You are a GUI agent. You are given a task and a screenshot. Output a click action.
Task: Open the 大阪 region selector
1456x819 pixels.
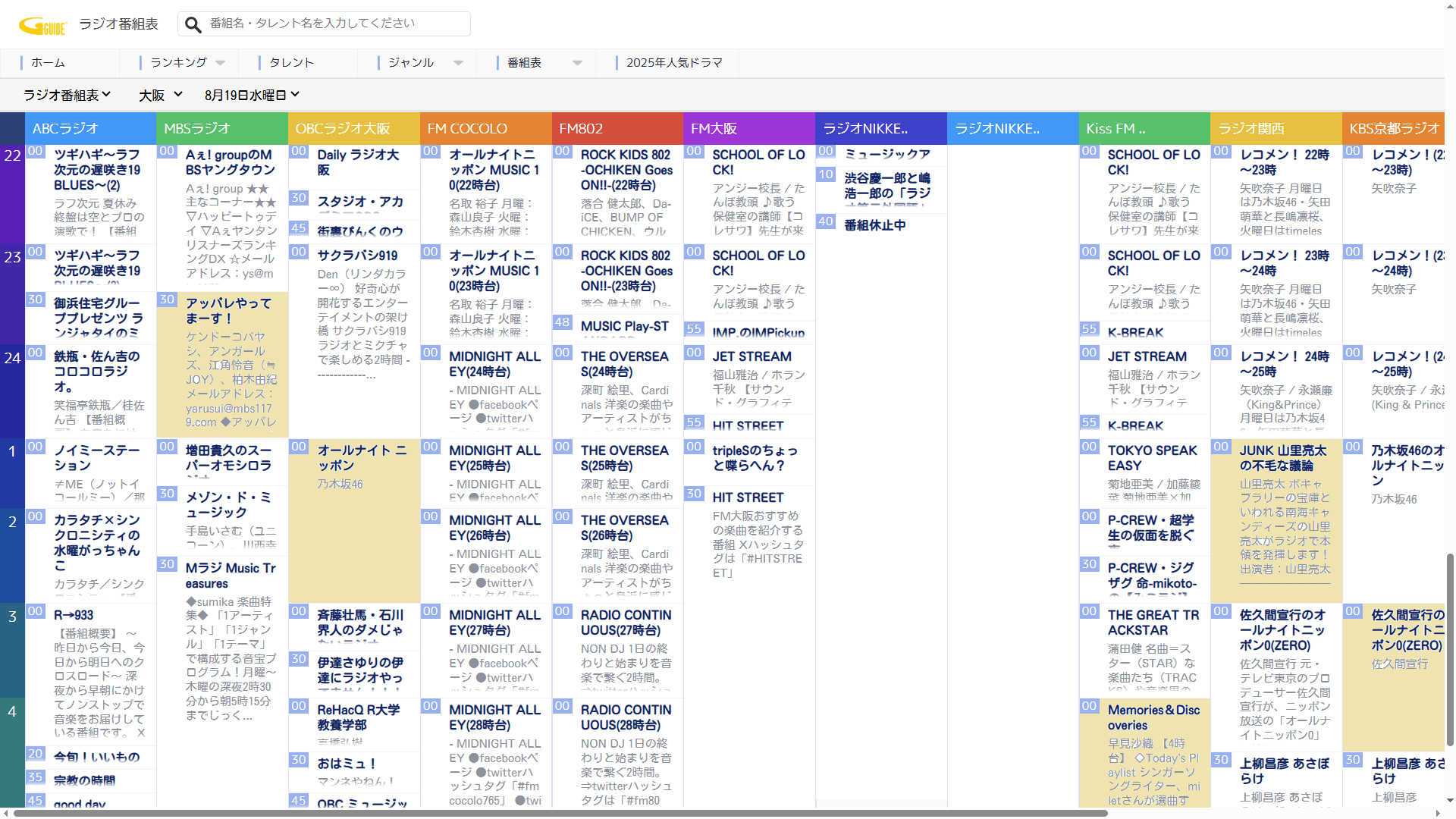[161, 95]
